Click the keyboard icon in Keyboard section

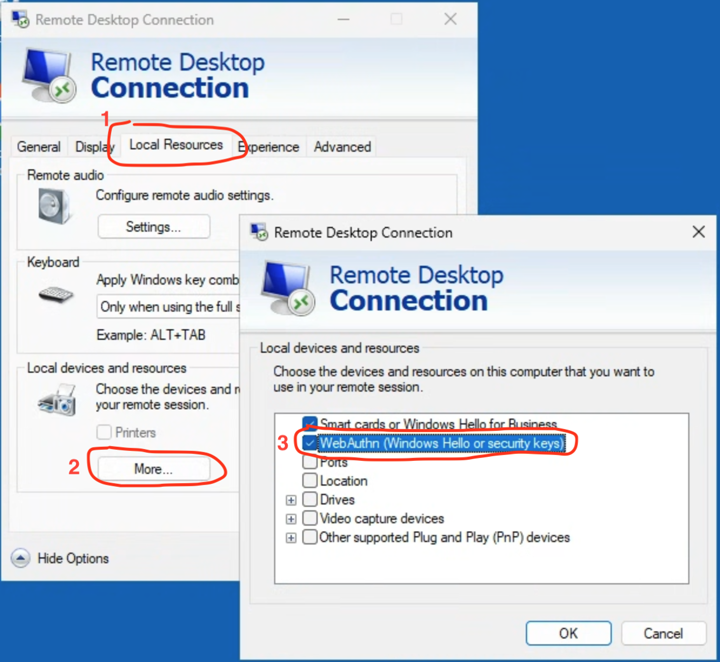coord(56,294)
